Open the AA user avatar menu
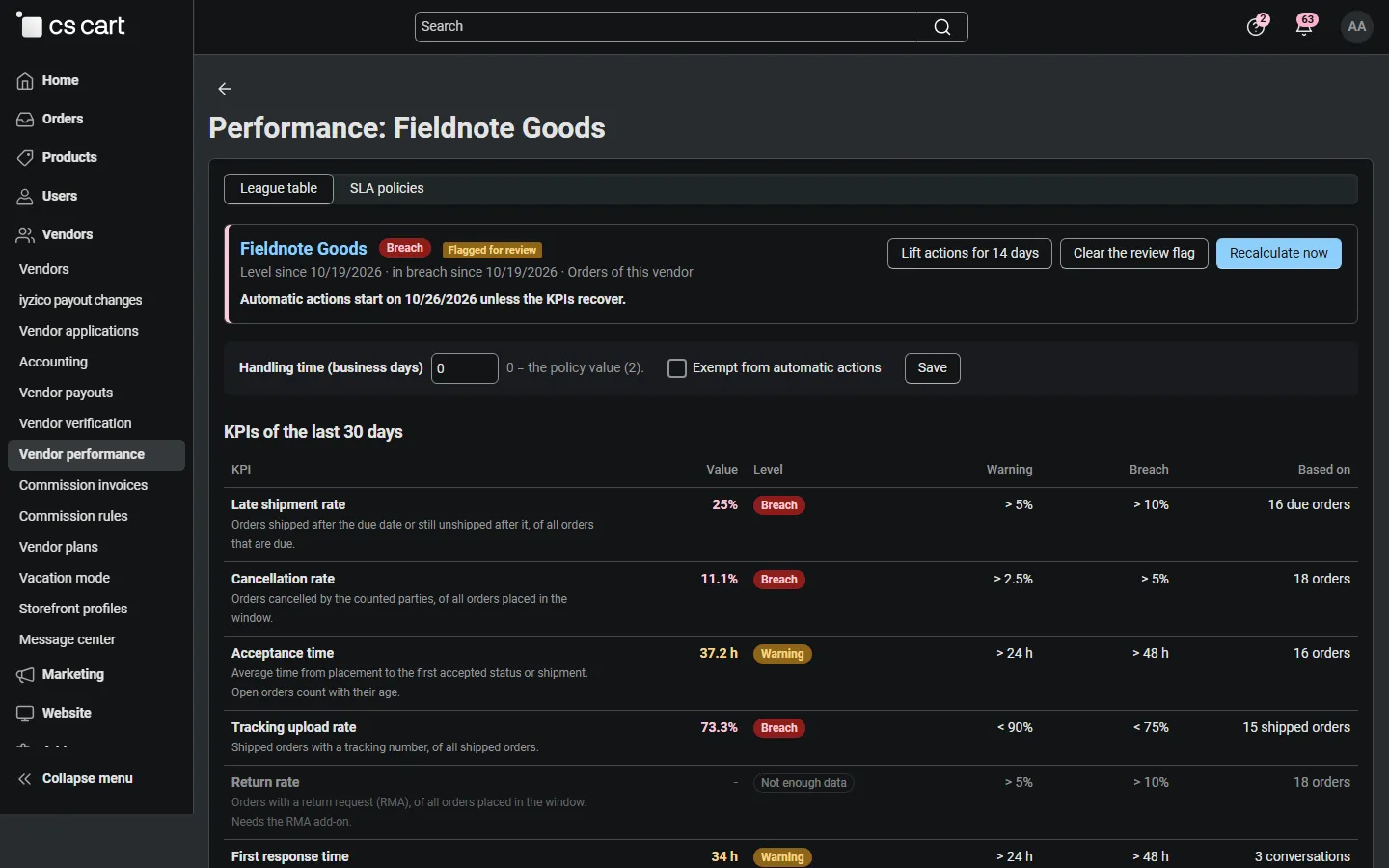Image resolution: width=1389 pixels, height=868 pixels. point(1357,27)
